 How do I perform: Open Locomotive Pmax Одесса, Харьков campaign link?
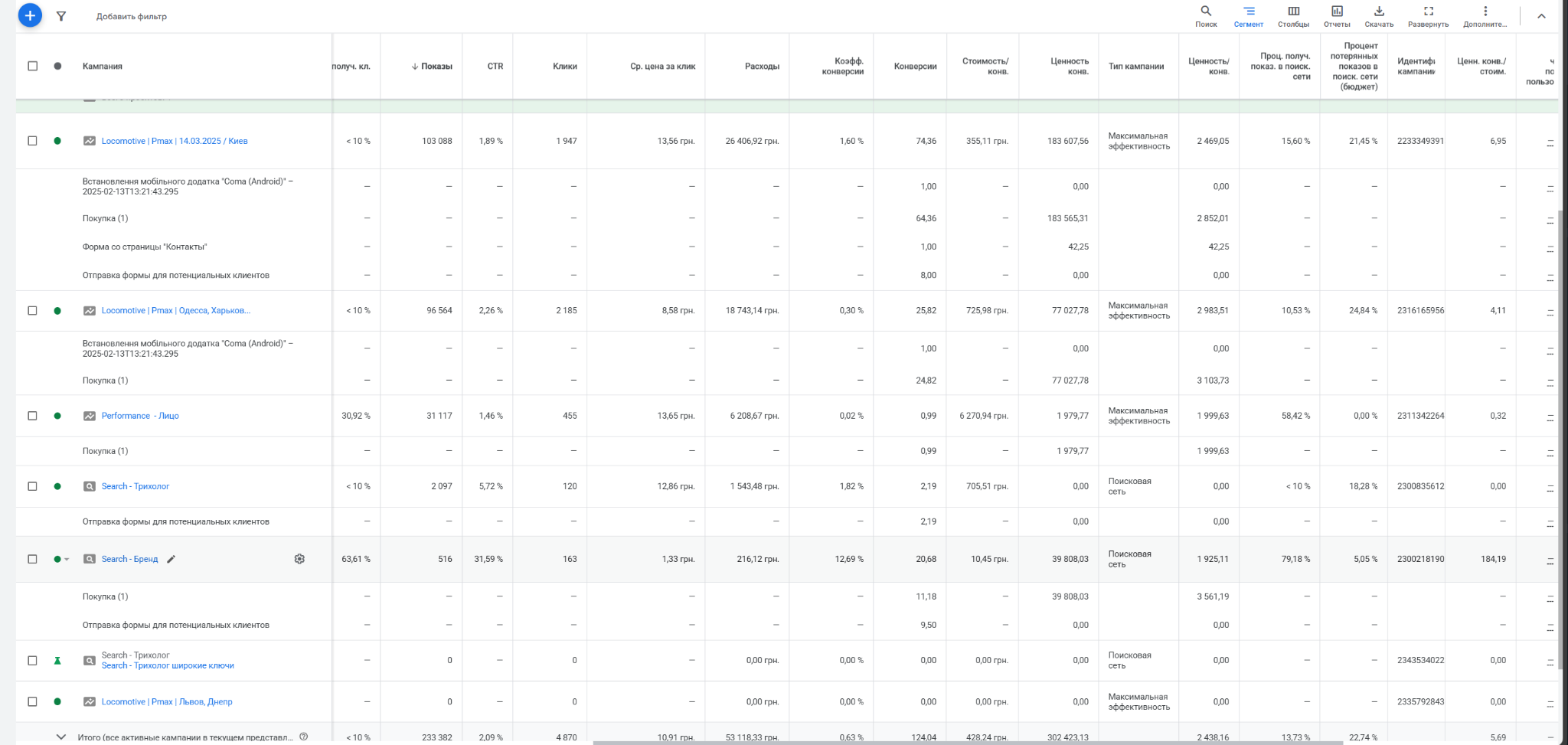point(175,311)
